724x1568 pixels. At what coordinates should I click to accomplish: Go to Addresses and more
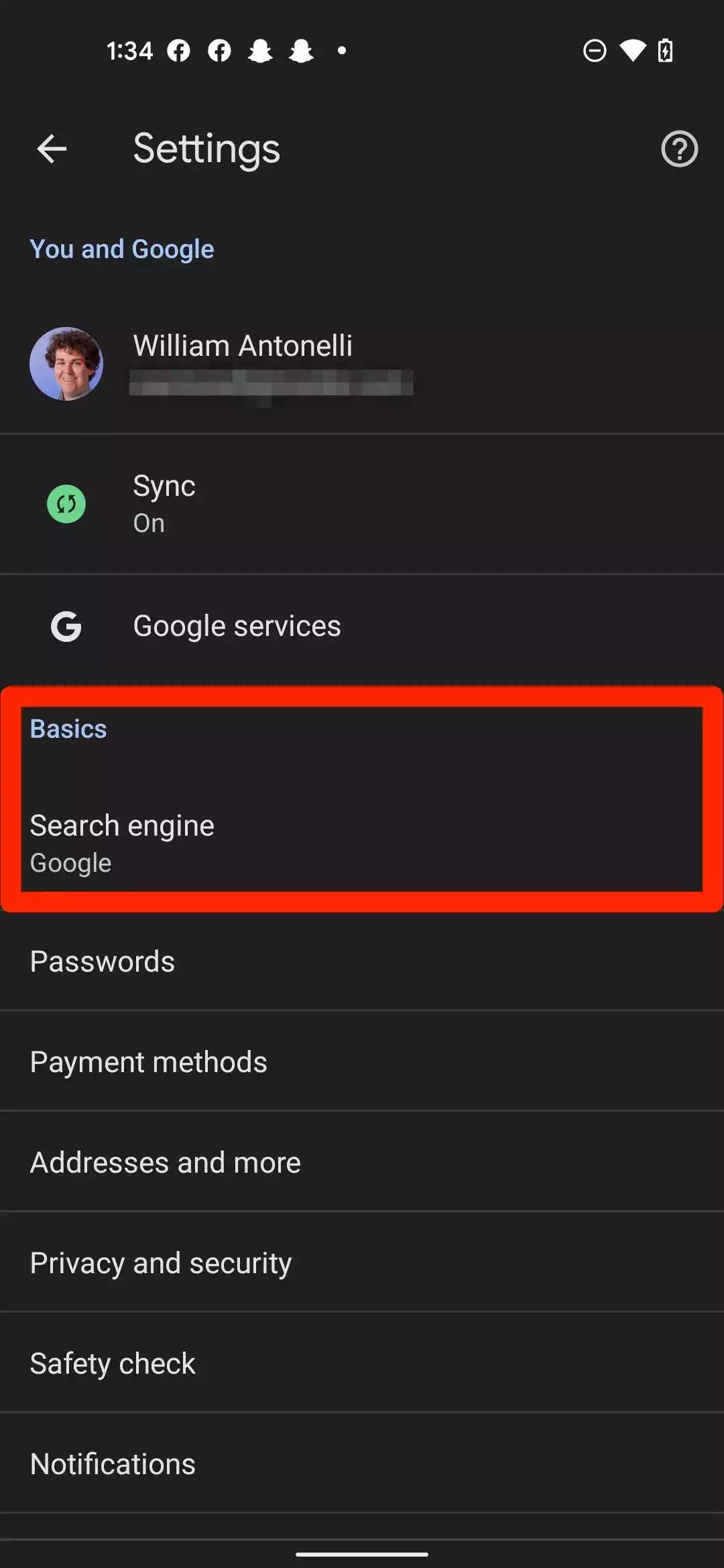(166, 1163)
